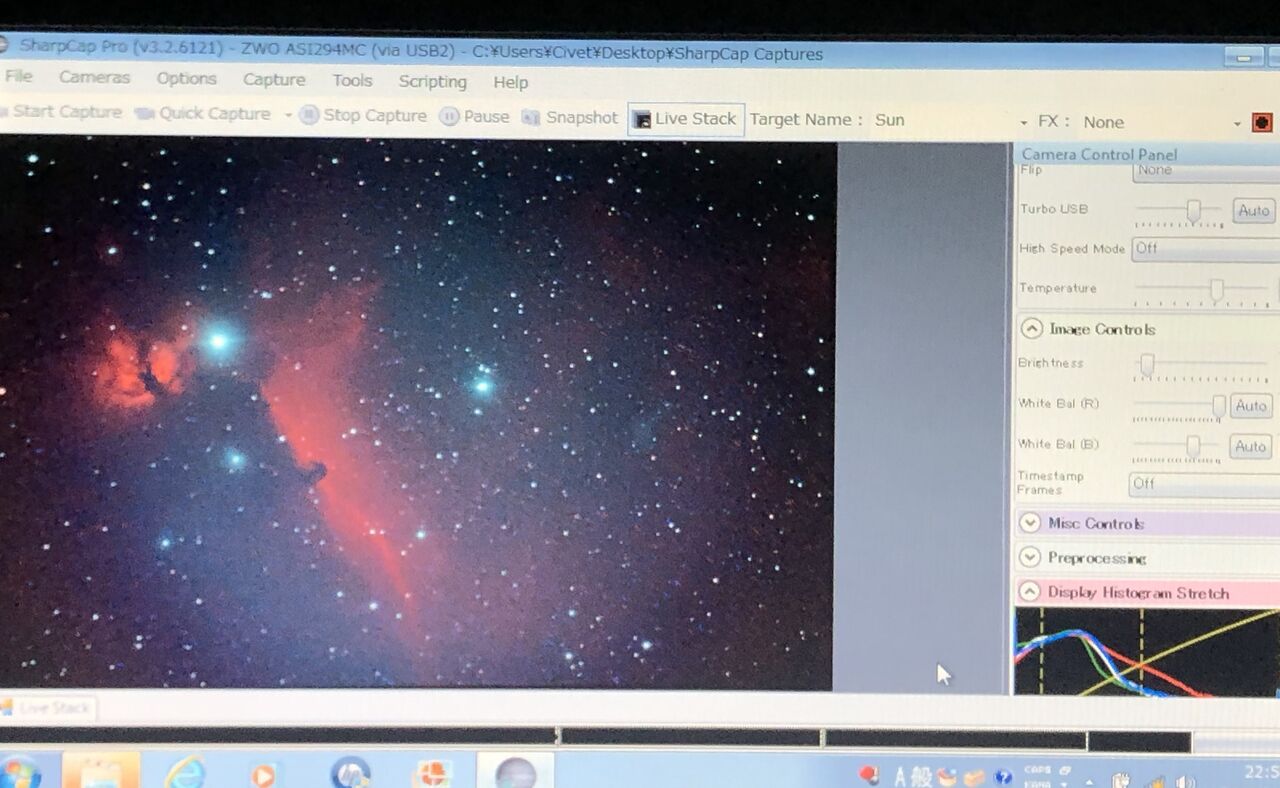This screenshot has height=788, width=1280.
Task: Open the Target Name dropdown showing Sun
Action: 950,121
